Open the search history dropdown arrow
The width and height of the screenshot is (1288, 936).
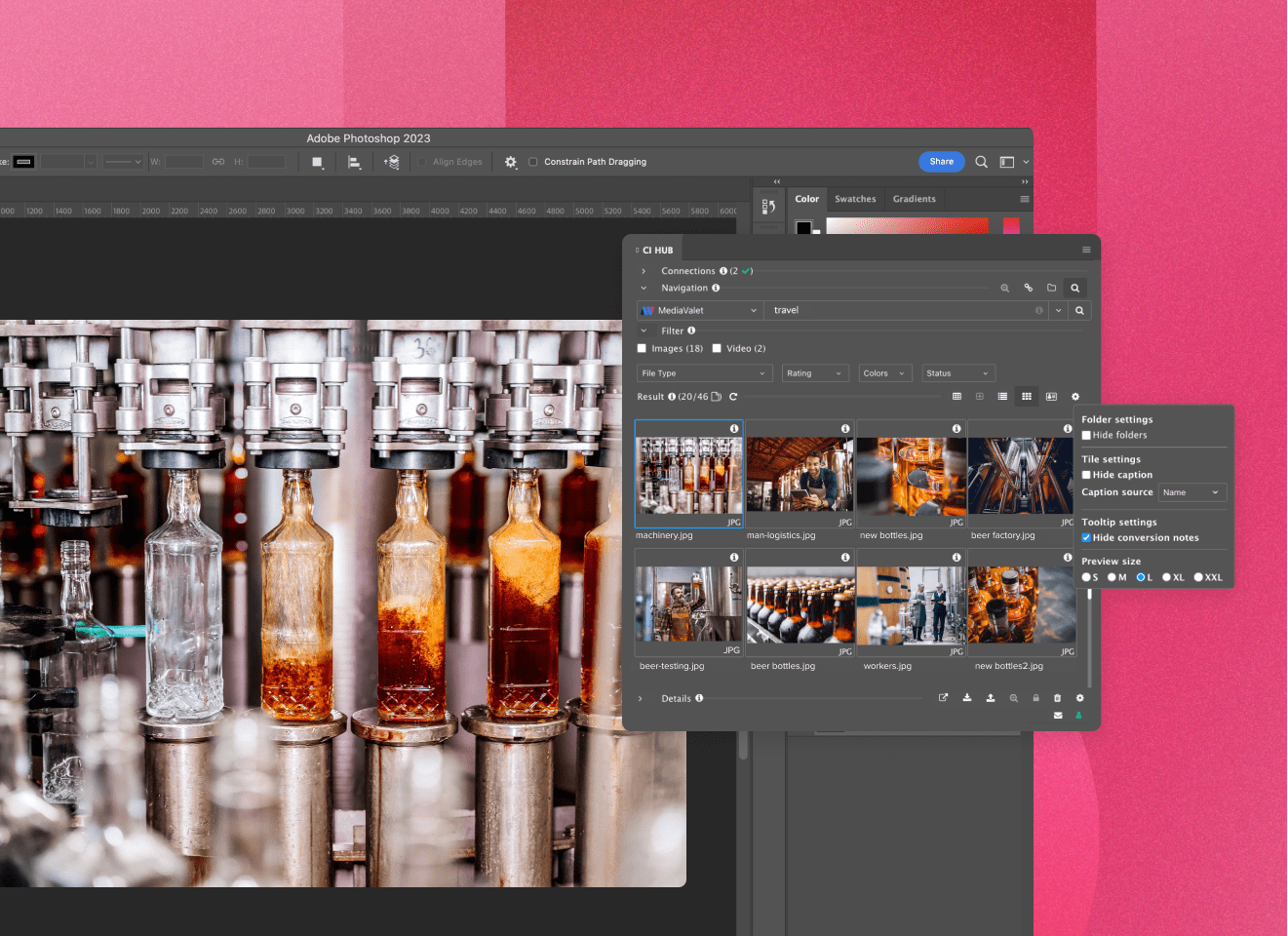1059,310
